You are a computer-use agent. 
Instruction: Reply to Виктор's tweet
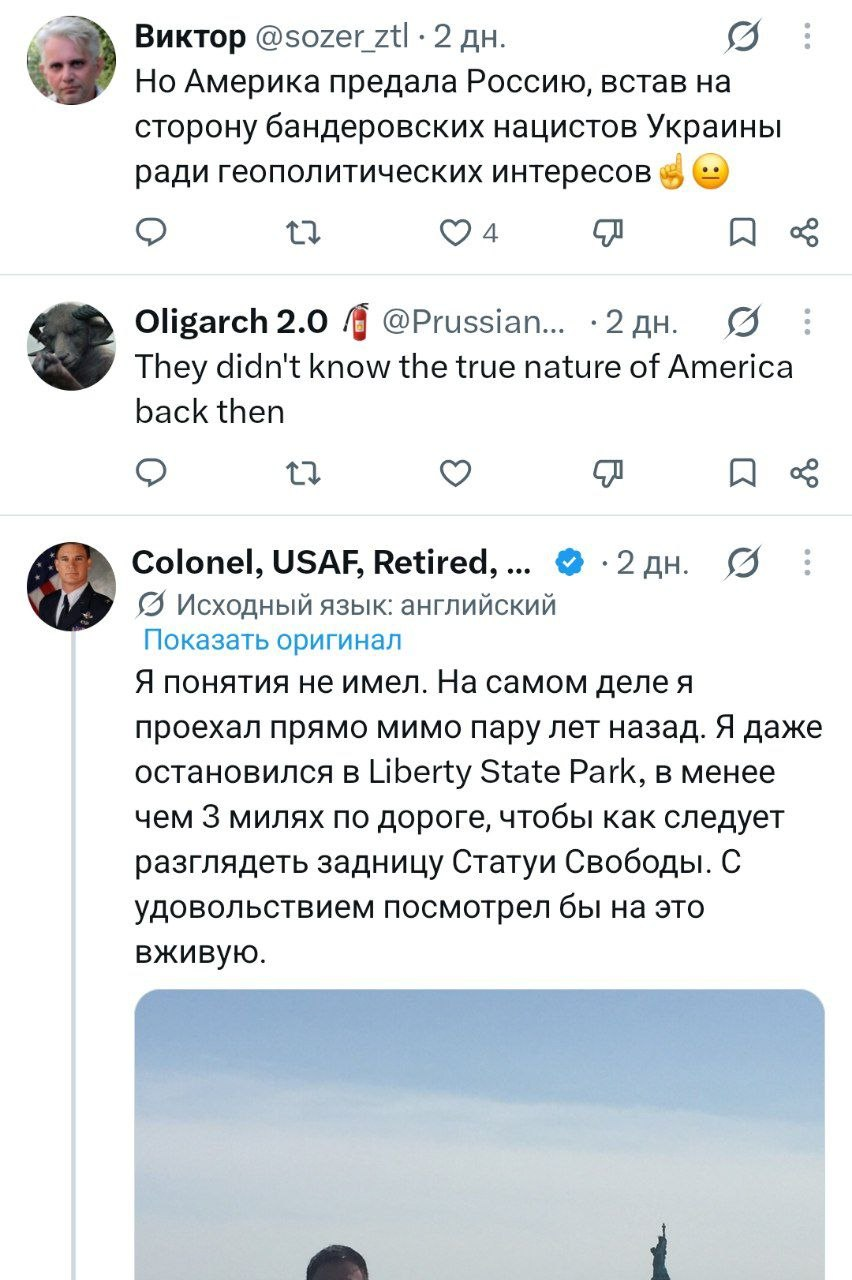150,234
